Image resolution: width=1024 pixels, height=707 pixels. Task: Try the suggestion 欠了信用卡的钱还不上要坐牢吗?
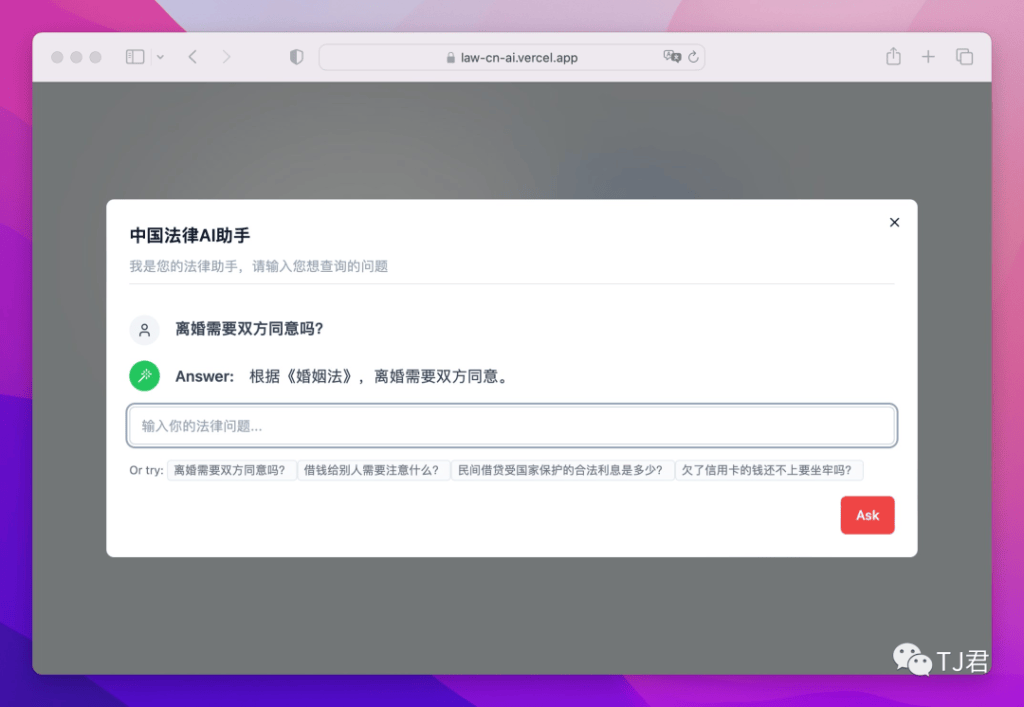pos(768,470)
